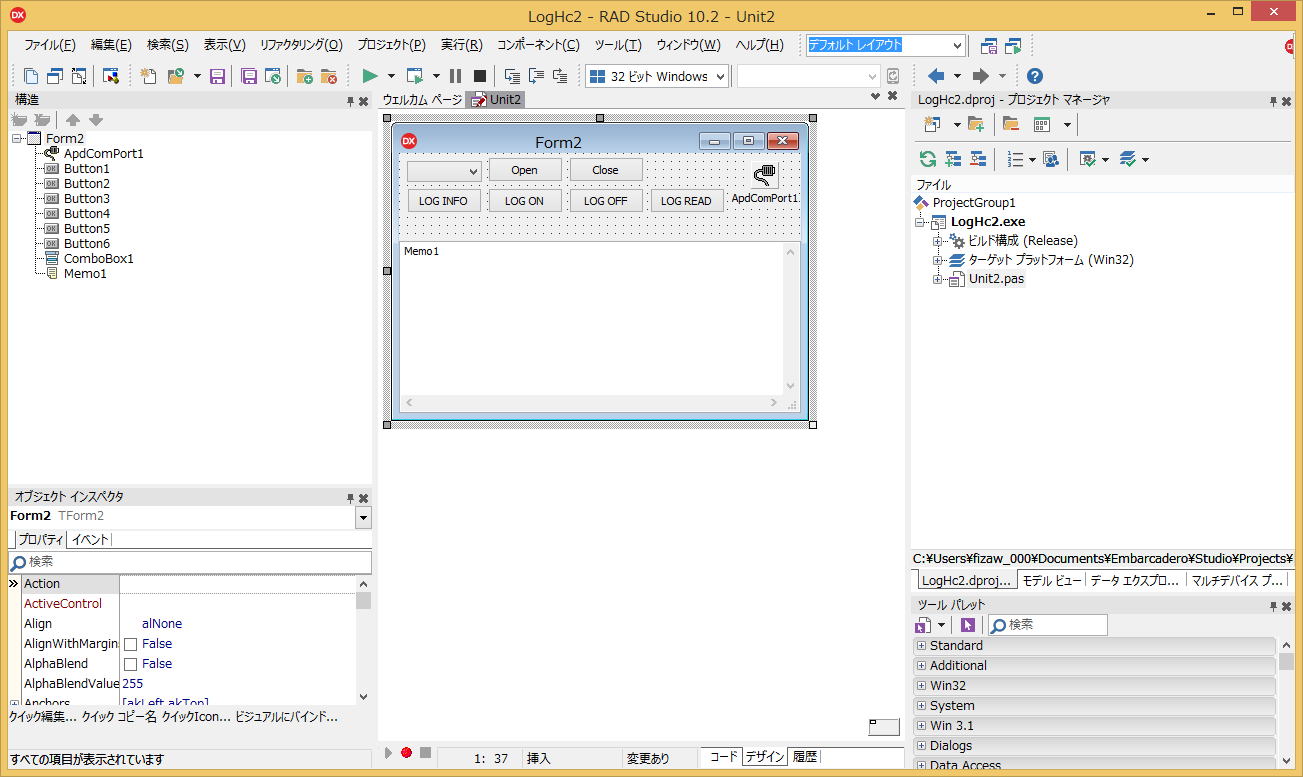Click Collapse All nodes icon in Project Manager
1303x777 pixels.
pos(978,159)
